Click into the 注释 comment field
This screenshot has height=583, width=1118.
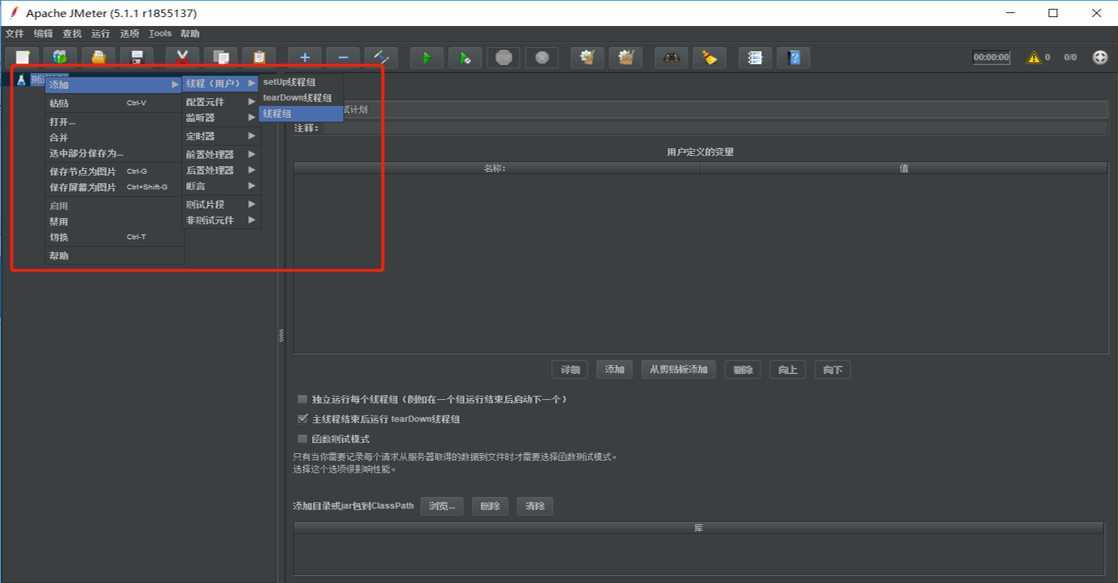tap(713, 128)
